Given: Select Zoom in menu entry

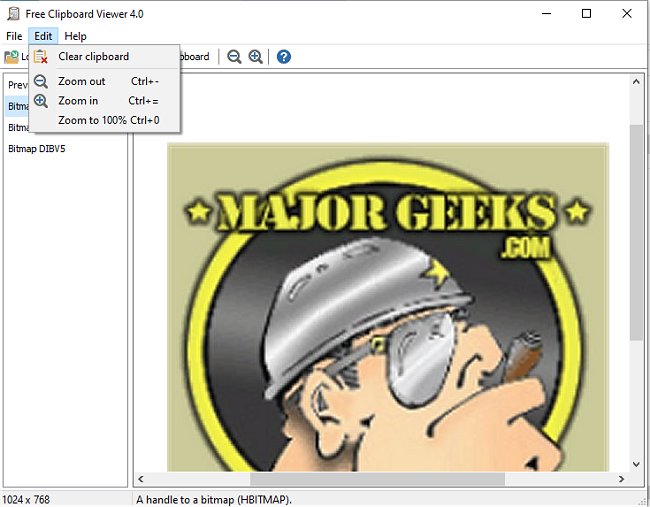Looking at the screenshot, I should click(104, 101).
